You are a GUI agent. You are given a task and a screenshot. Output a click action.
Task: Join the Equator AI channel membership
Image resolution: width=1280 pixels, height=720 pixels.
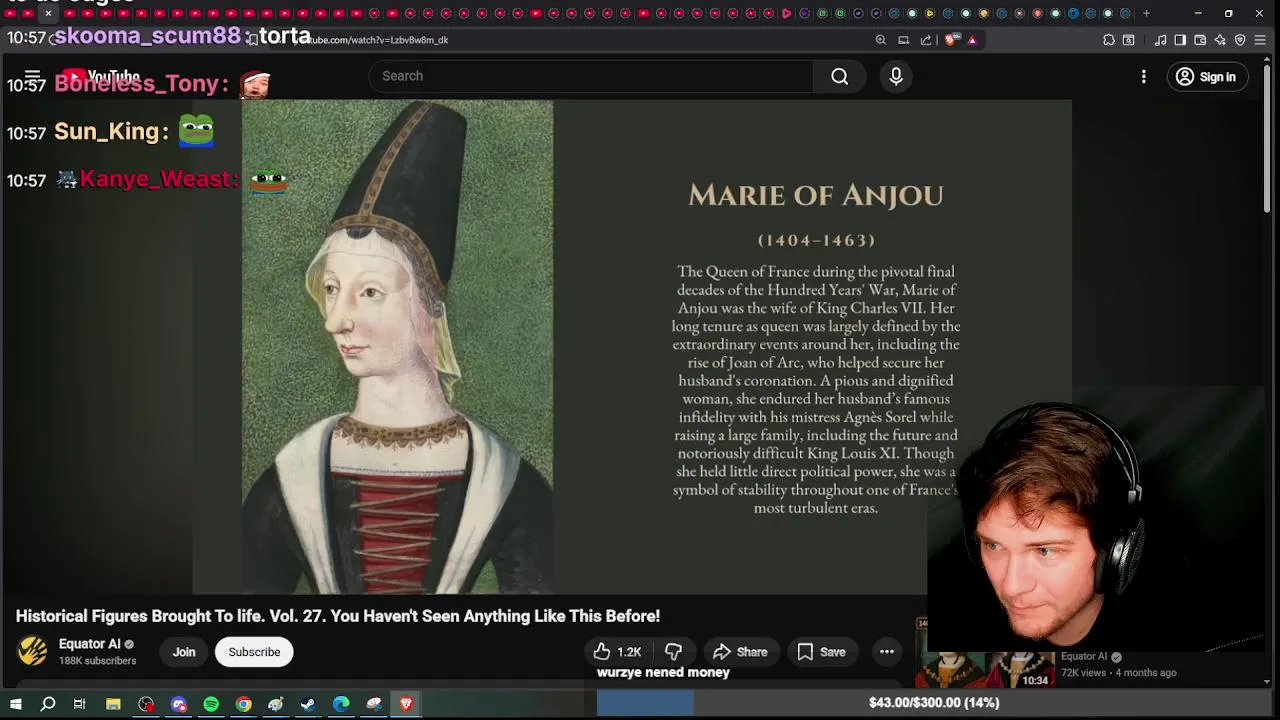184,652
